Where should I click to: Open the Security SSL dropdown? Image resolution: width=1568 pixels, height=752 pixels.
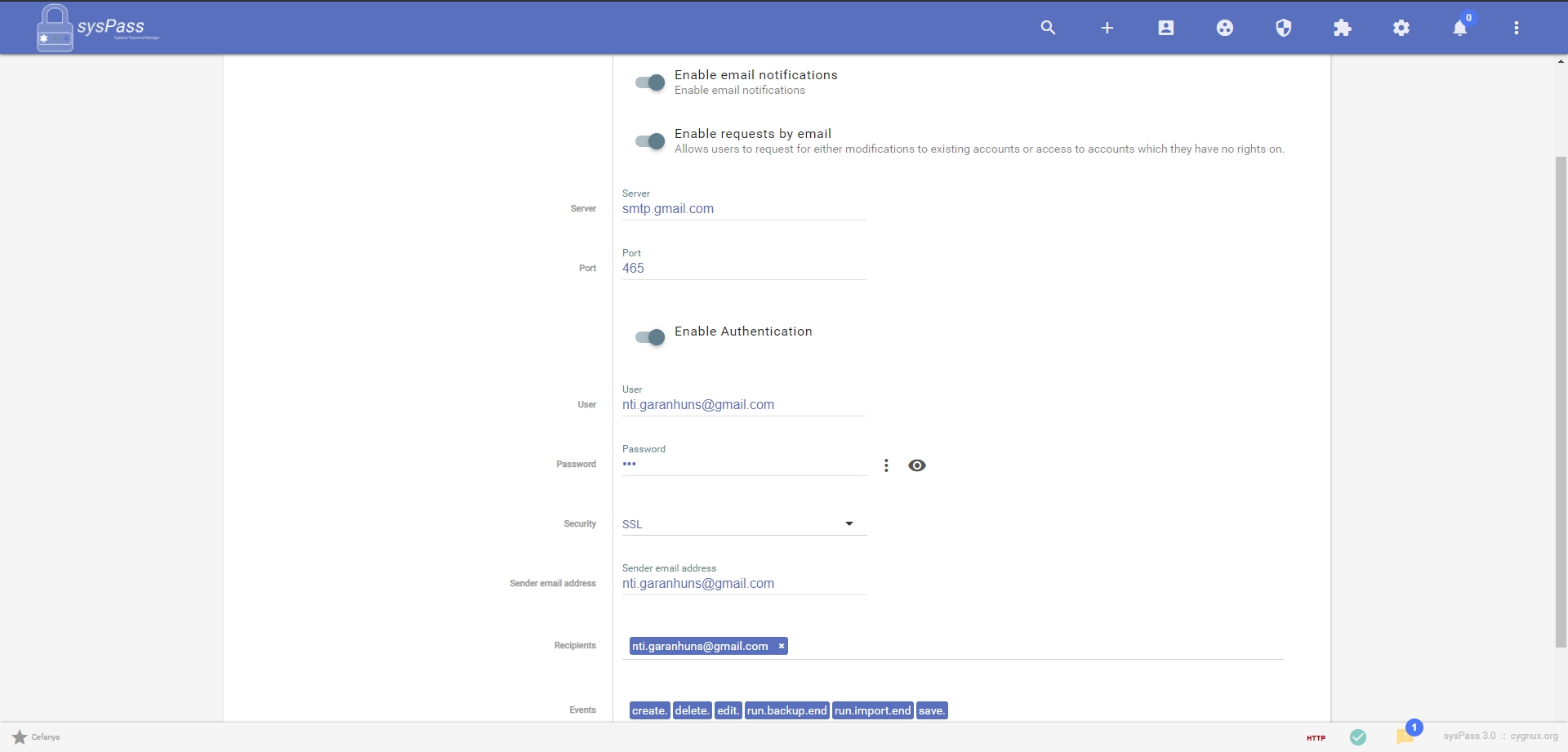[x=744, y=524]
